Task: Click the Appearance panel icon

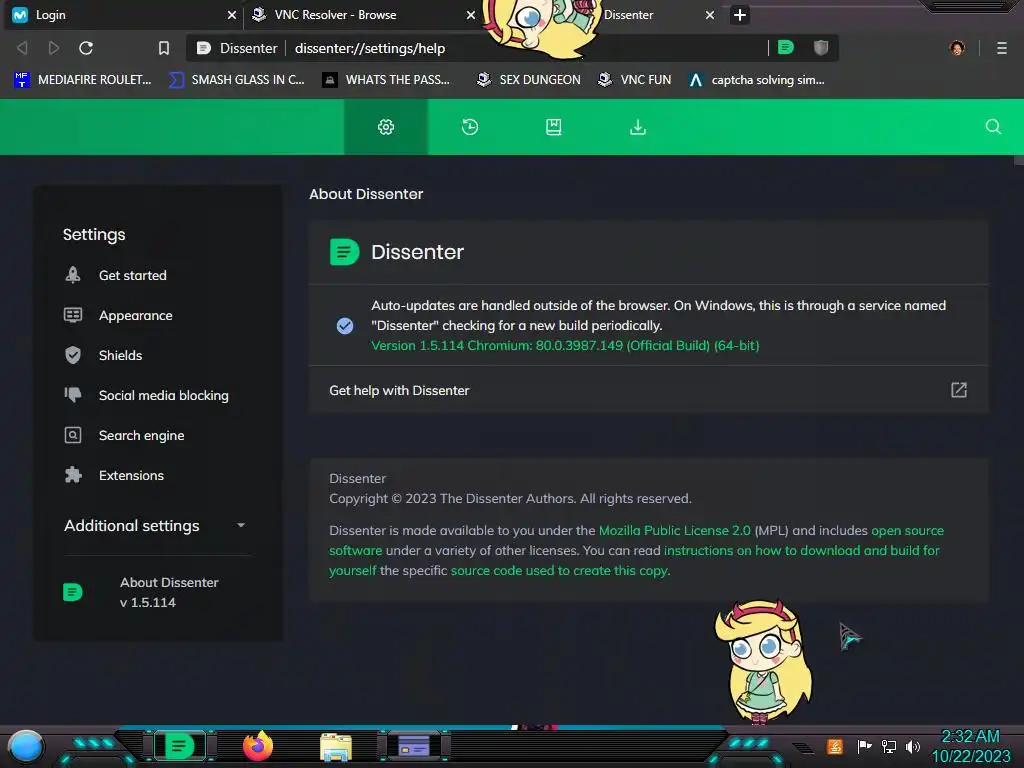Action: click(x=72, y=315)
